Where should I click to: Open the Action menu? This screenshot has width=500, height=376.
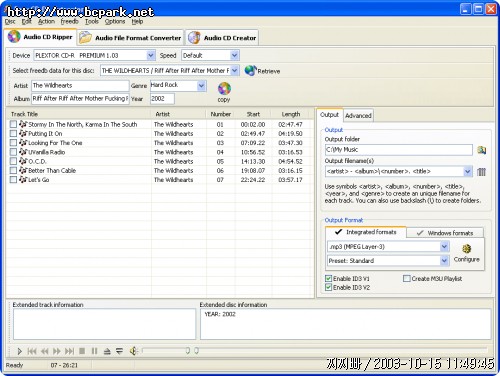(46, 22)
